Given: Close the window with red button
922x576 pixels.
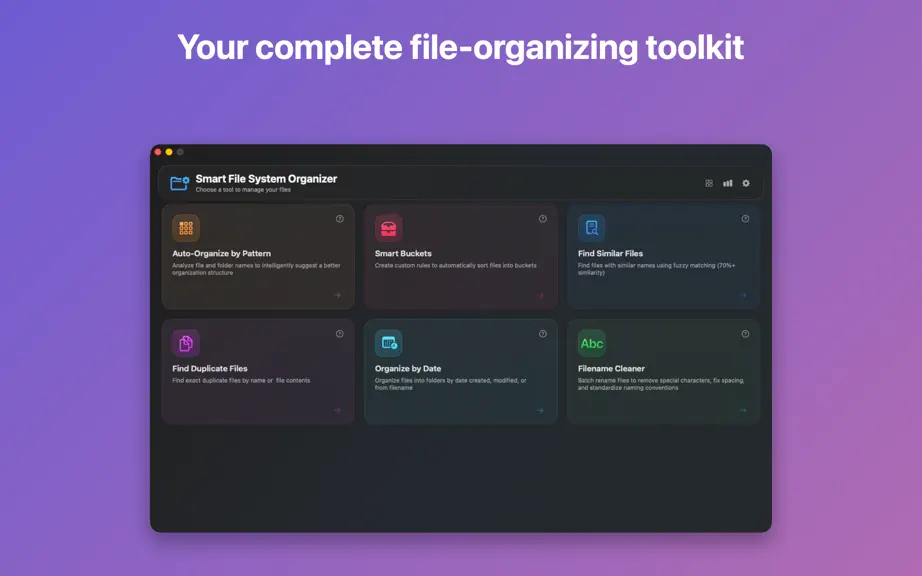Looking at the screenshot, I should (x=158, y=152).
